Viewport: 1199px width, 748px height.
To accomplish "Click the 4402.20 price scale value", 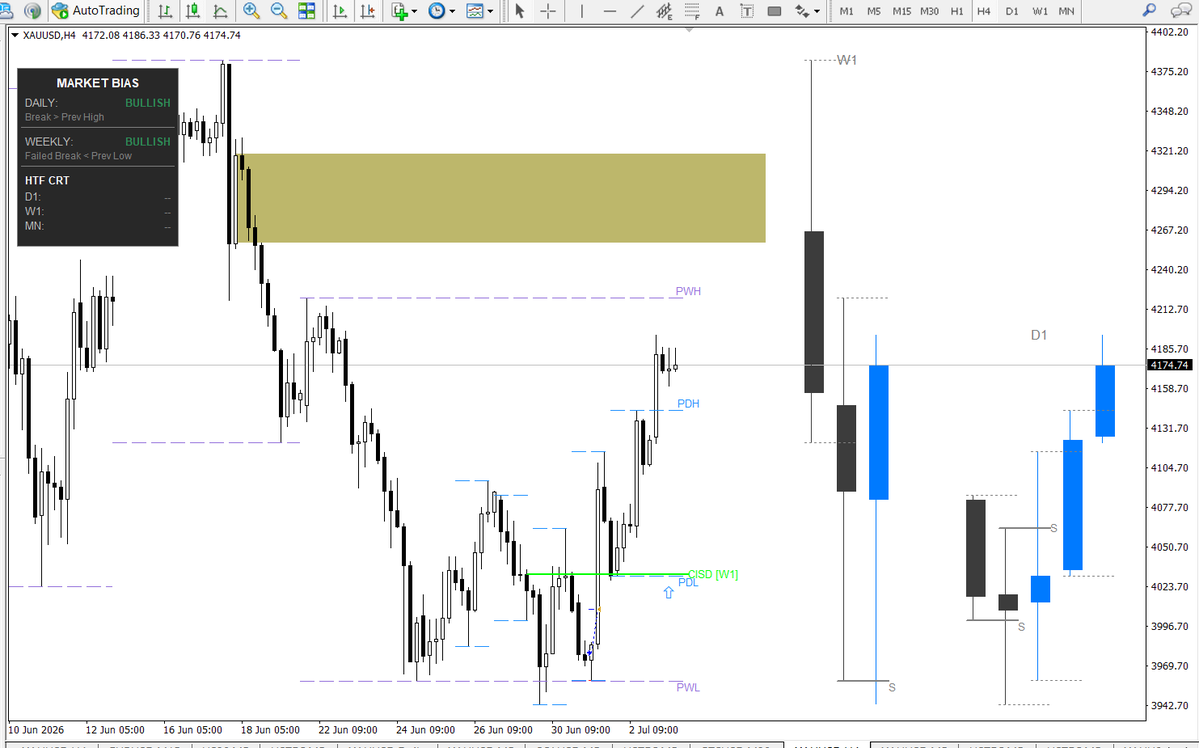I will click(1169, 32).
